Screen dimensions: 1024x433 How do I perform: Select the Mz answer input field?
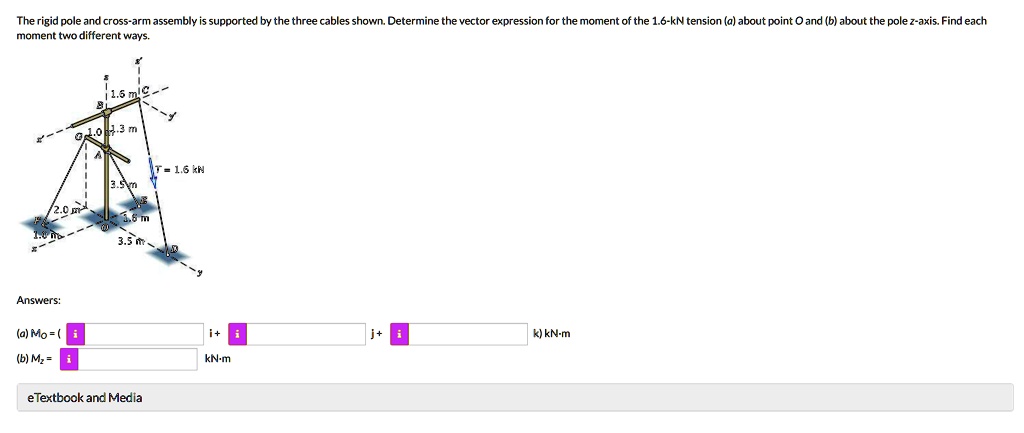click(139, 359)
